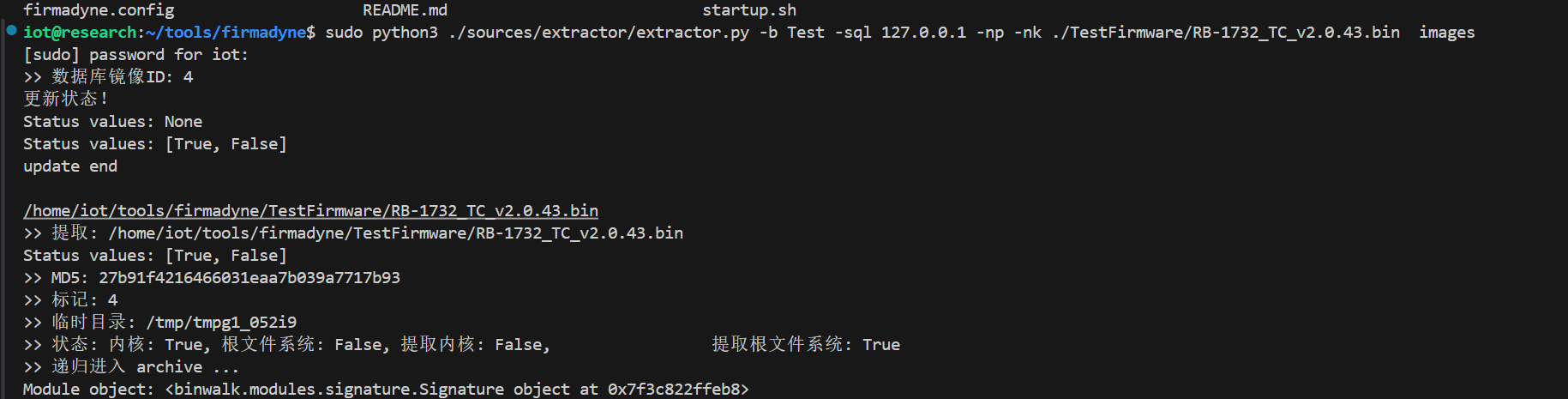Click the images argument at command end
Image resolution: width=1568 pixels, height=399 pixels.
click(1446, 33)
